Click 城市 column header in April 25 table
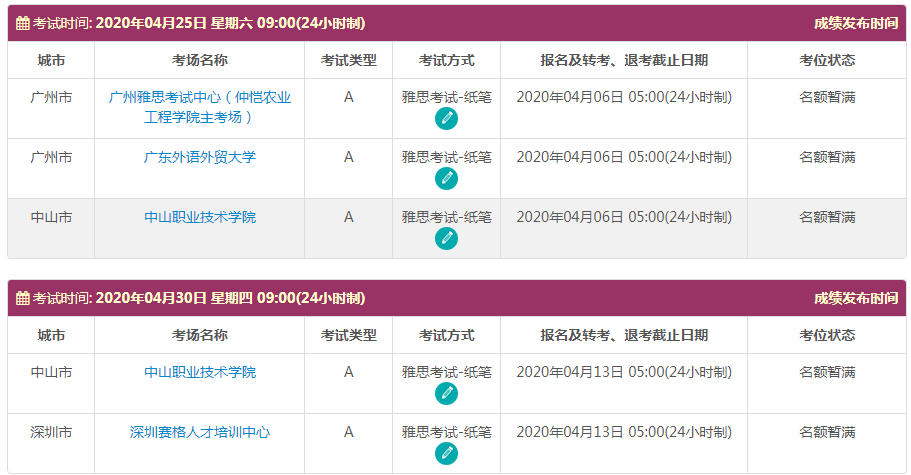Screen dimensions: 911x475 51,60
